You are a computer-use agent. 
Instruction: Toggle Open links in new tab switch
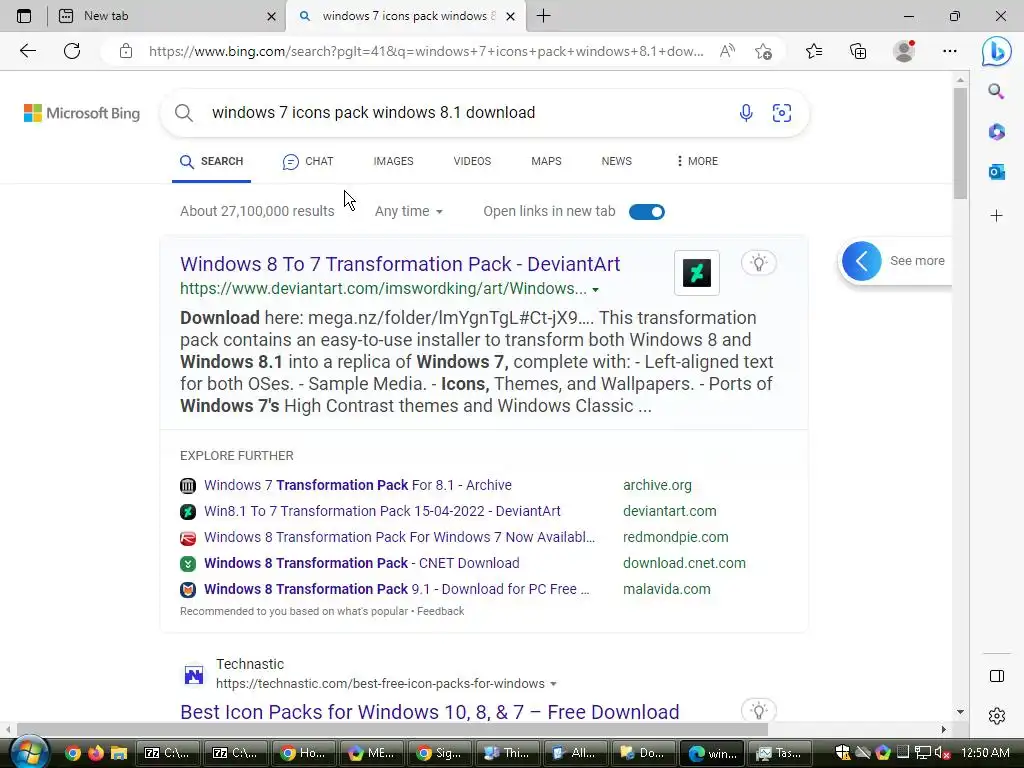[647, 212]
